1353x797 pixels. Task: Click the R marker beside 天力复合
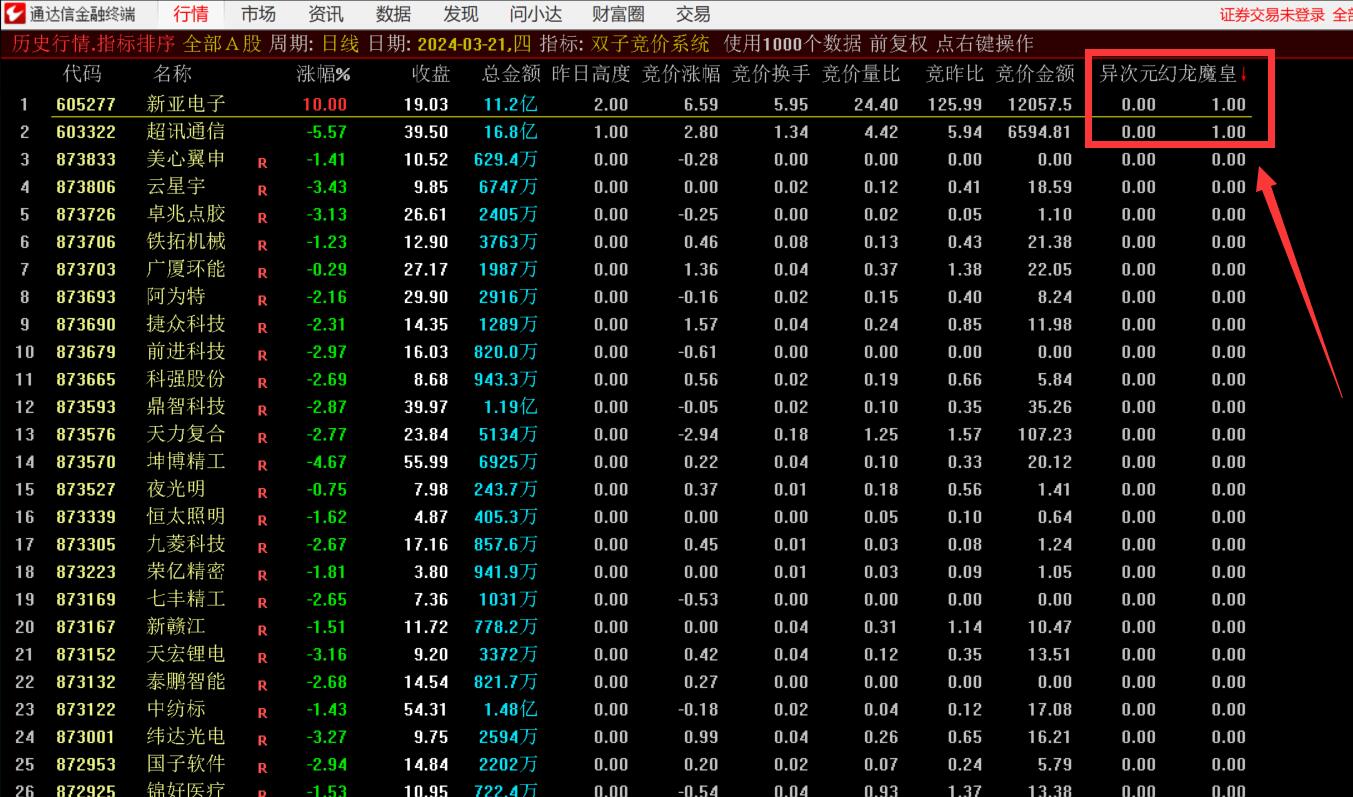click(262, 437)
